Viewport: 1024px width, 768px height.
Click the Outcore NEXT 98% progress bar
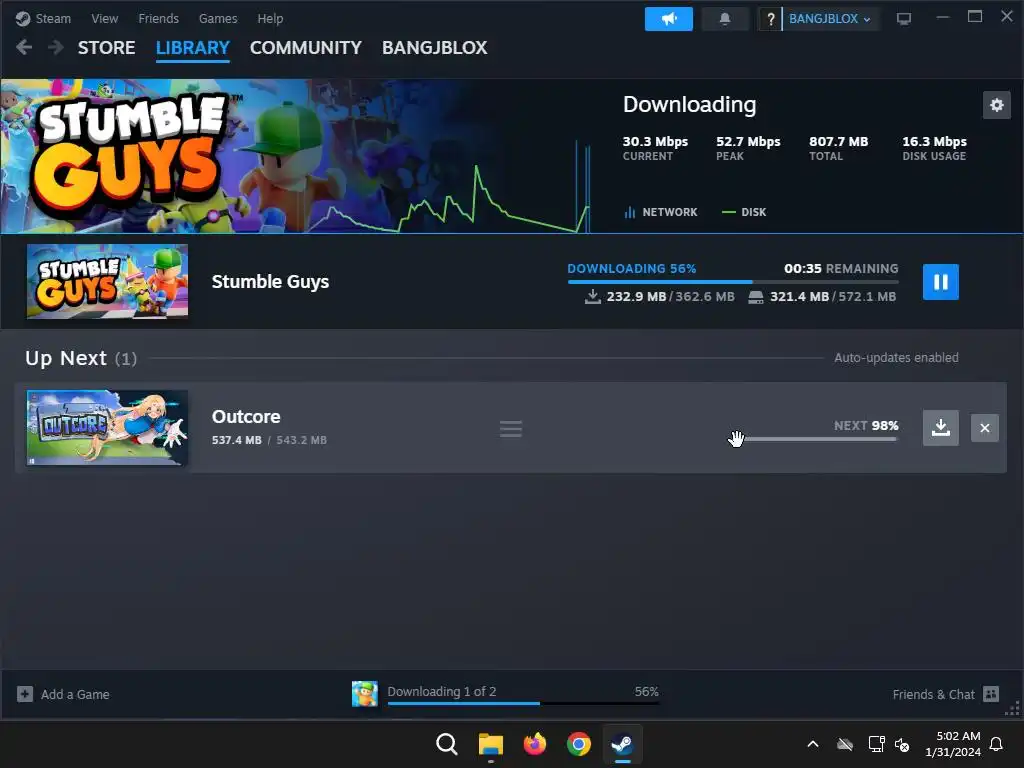[x=815, y=440]
